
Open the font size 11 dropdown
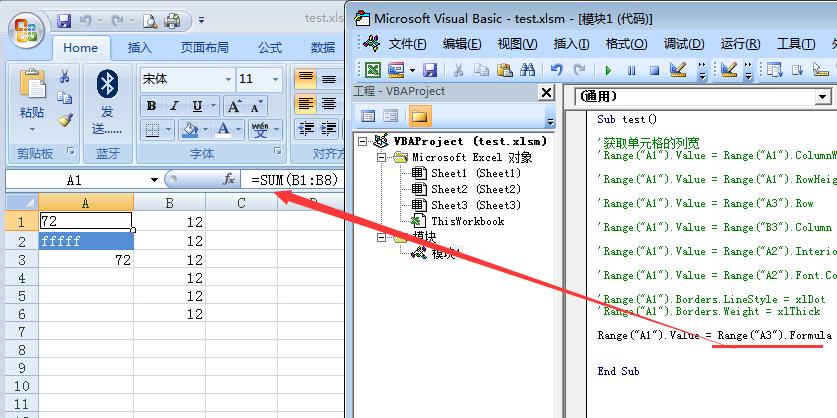(275, 79)
